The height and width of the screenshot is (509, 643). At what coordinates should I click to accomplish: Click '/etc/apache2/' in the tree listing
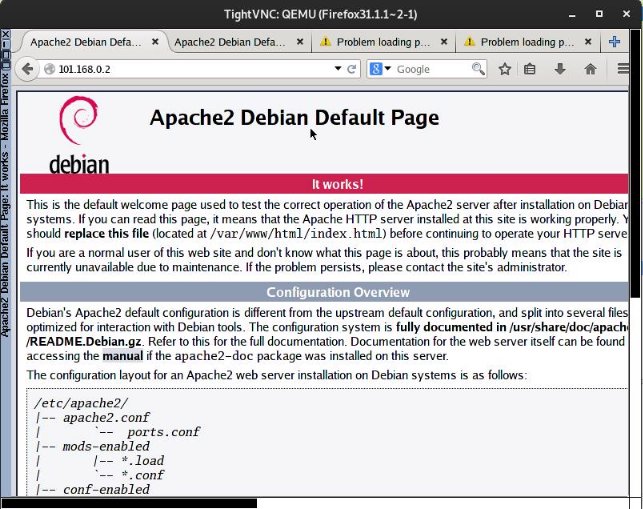(81, 403)
